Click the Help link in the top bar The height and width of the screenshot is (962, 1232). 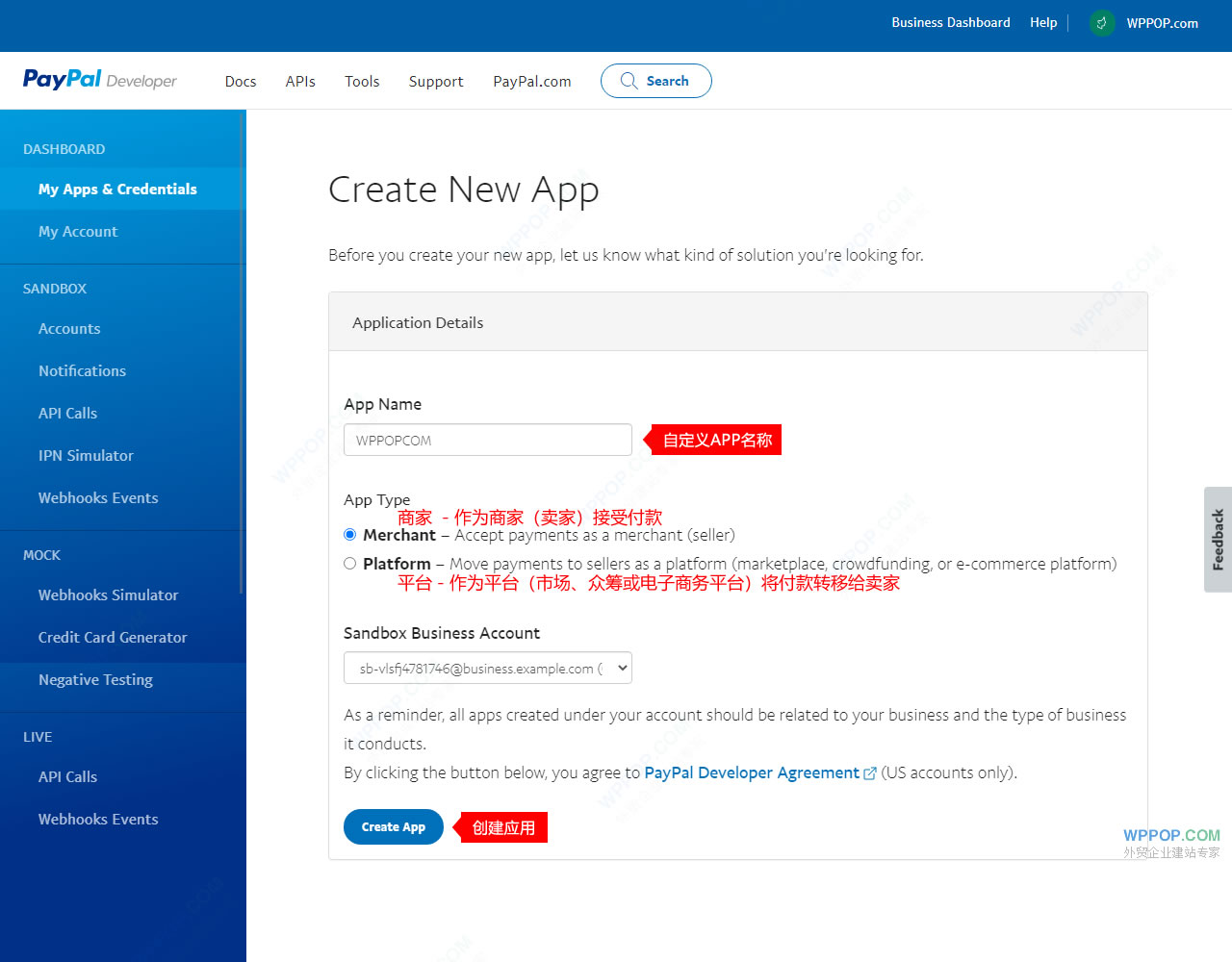[x=1043, y=23]
